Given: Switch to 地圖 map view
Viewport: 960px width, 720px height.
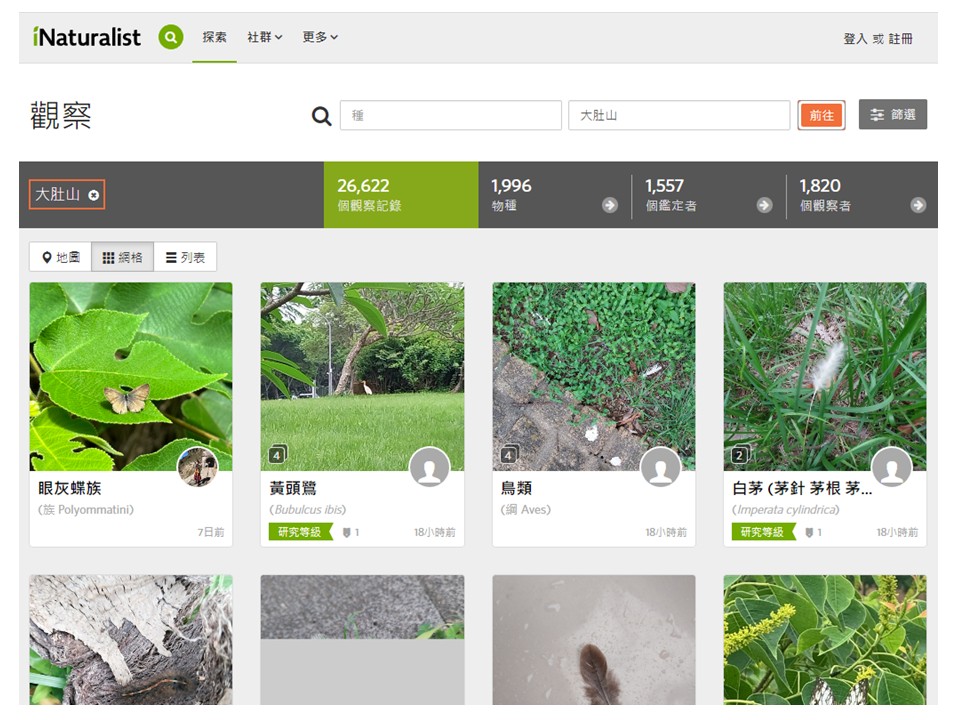Looking at the screenshot, I should 60,257.
